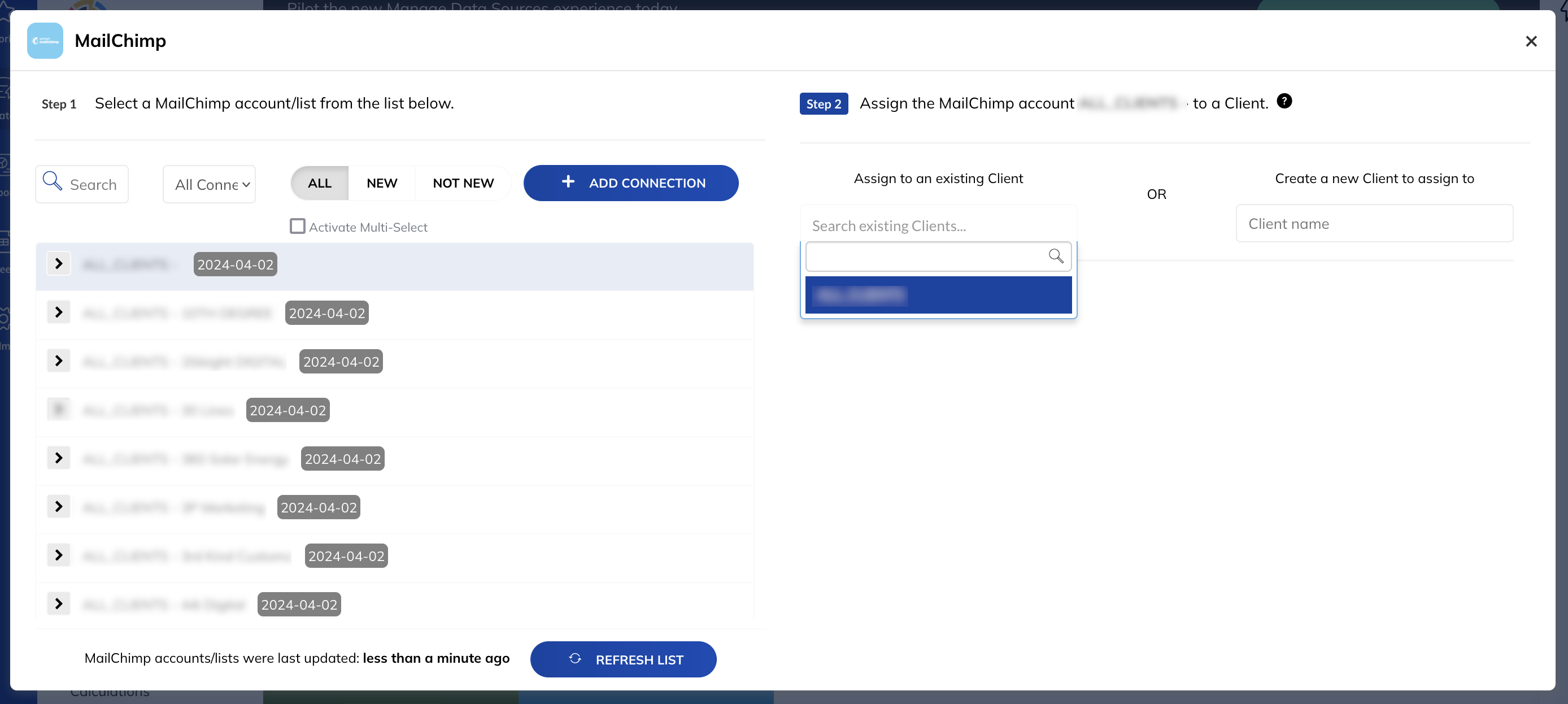This screenshot has width=1568, height=704.
Task: Select the ALL filter tab
Action: pos(320,182)
